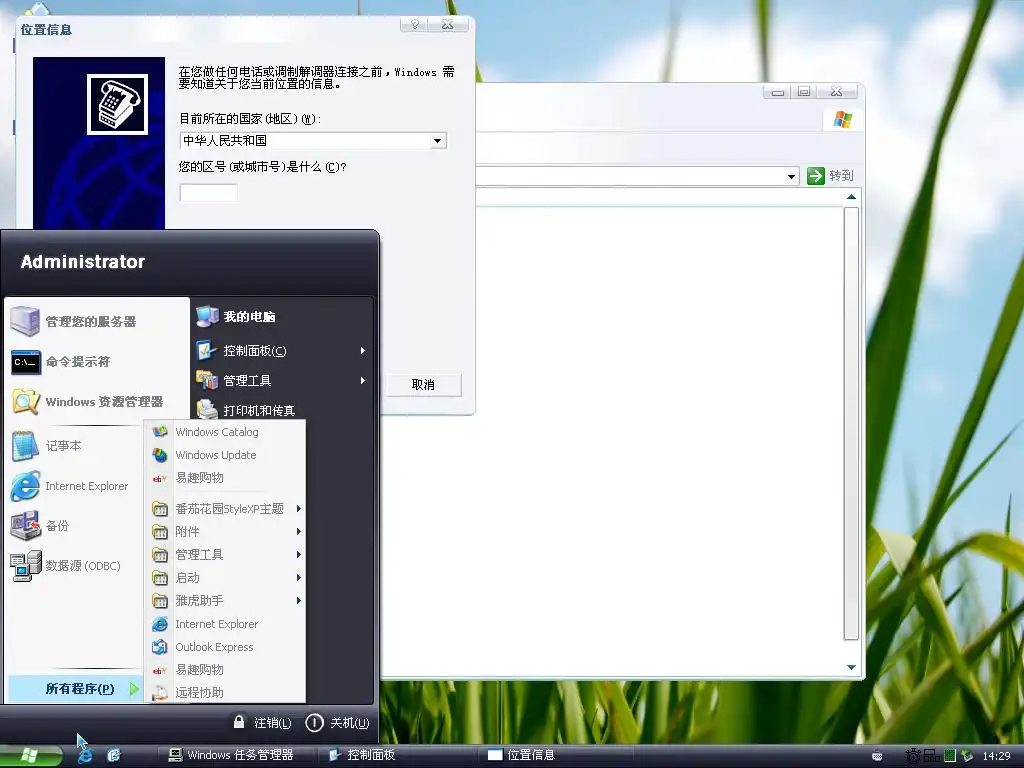Viewport: 1024px width, 768px height.
Task: Click 关机(U) shut down button
Action: (338, 723)
